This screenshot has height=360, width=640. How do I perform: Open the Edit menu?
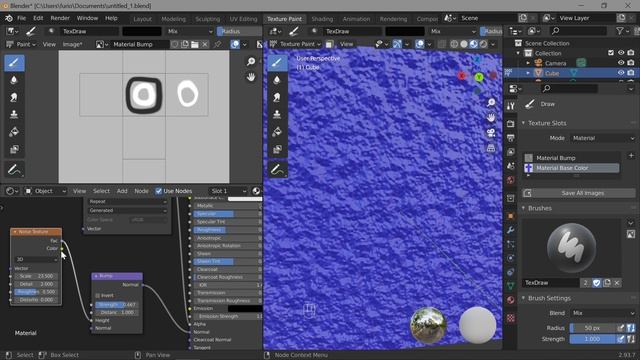pos(38,18)
